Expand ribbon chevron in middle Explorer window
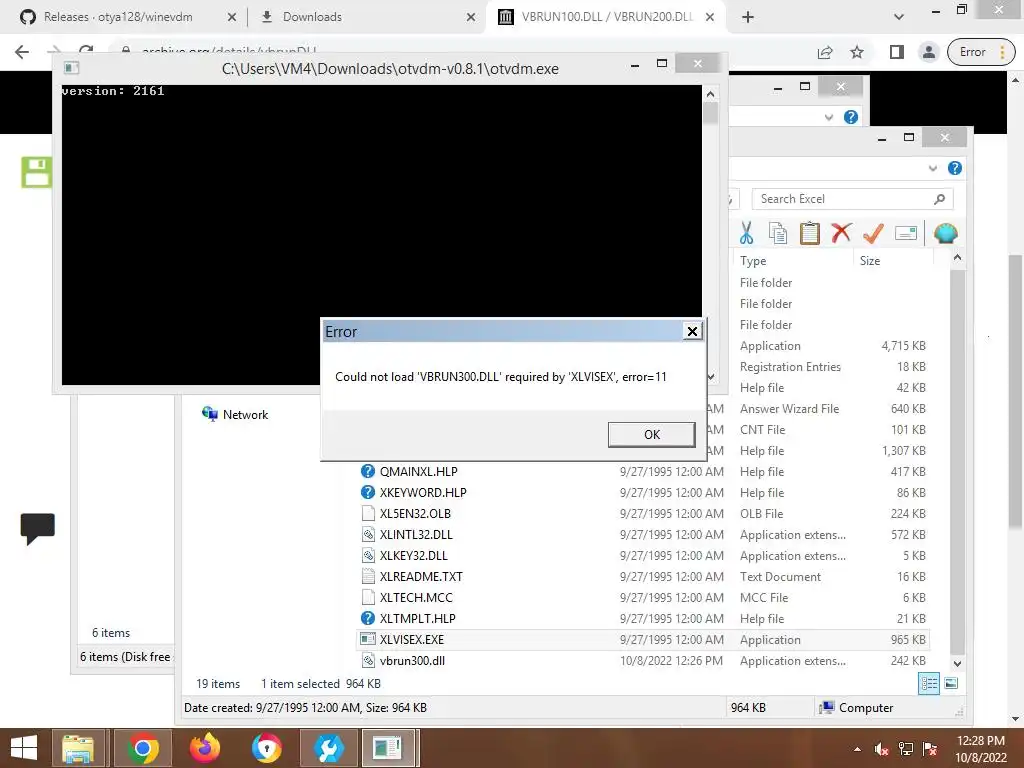This screenshot has width=1024, height=768. (x=829, y=118)
